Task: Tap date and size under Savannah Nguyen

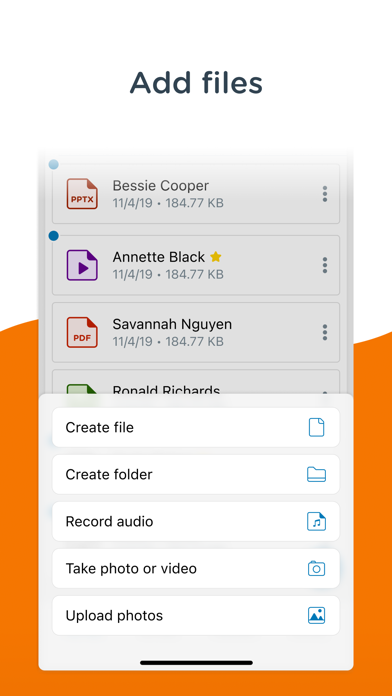Action: [168, 342]
